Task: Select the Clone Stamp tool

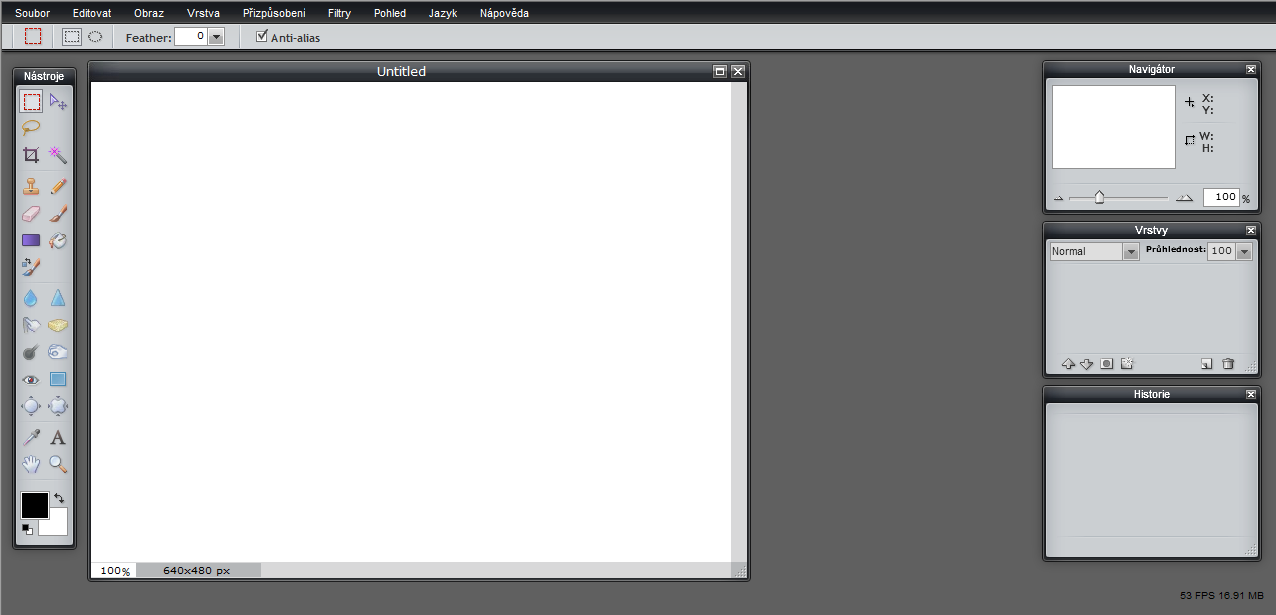Action: [32, 186]
